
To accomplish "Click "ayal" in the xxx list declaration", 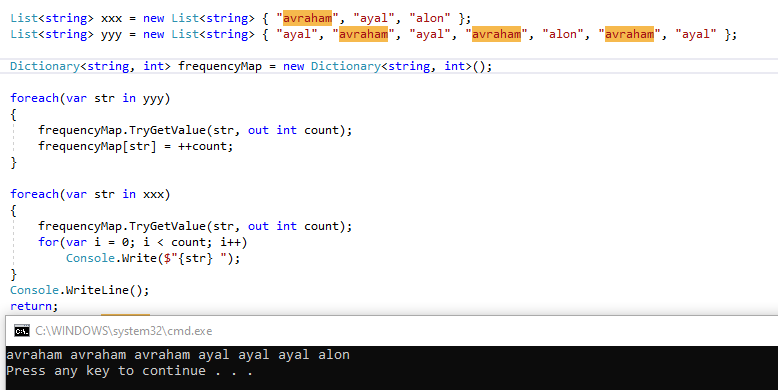I will click(x=374, y=18).
